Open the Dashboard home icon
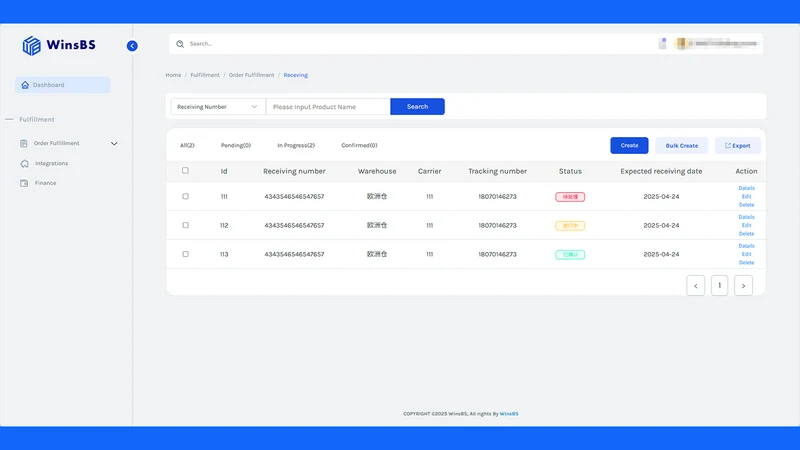The width and height of the screenshot is (800, 450). click(x=25, y=85)
